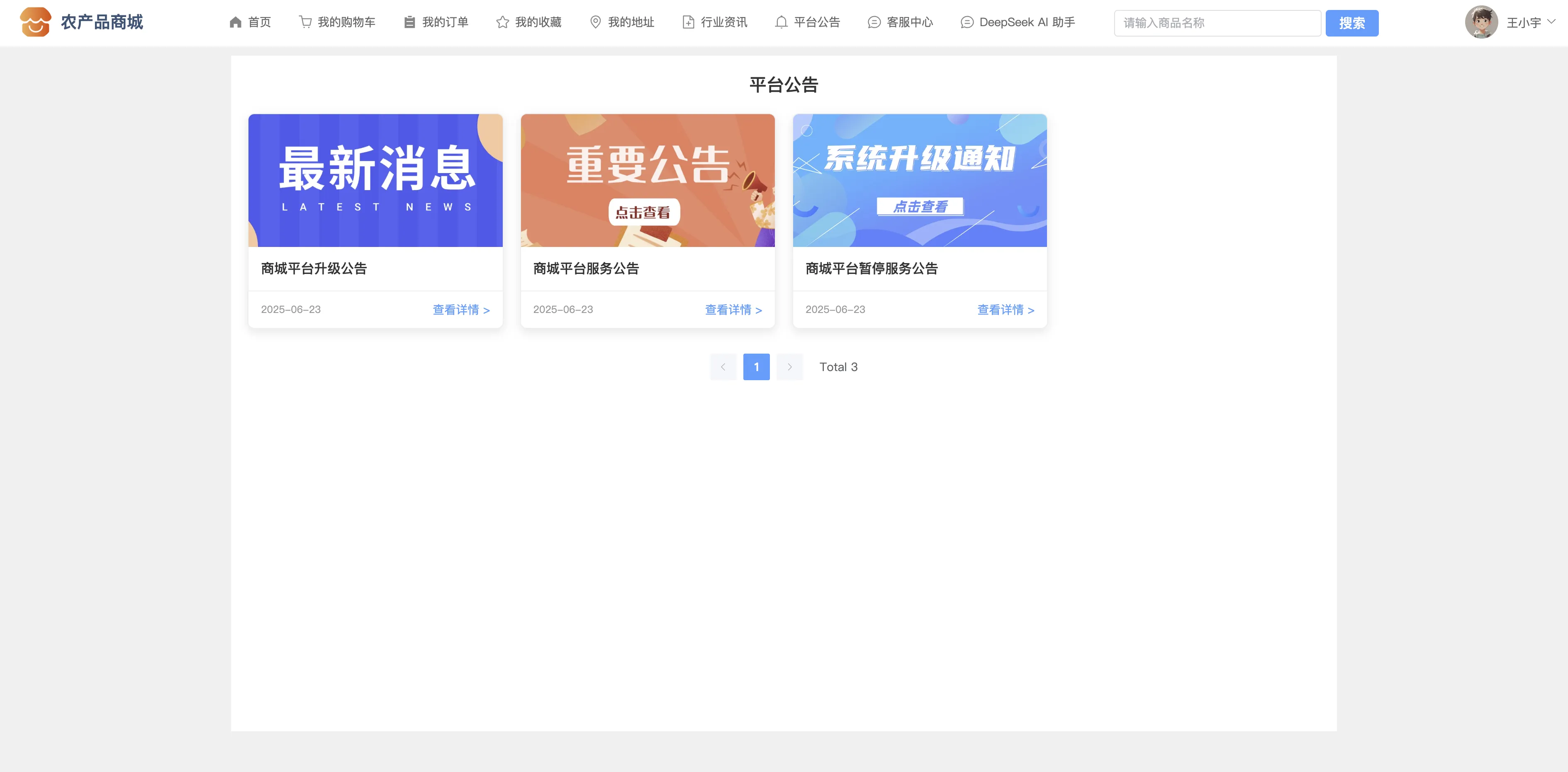View details of 商城平台暂停服务公告
Screen dimensions: 1568x772
[x=1005, y=310]
